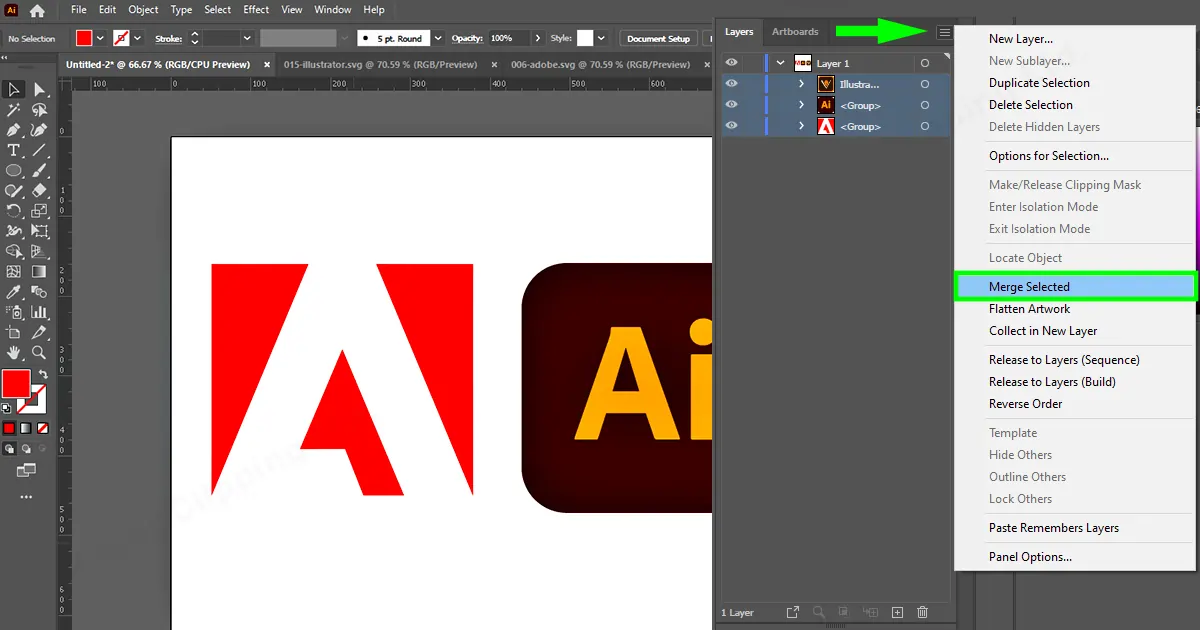Image resolution: width=1200 pixels, height=630 pixels.
Task: Click the Create New Layer icon
Action: coord(897,612)
